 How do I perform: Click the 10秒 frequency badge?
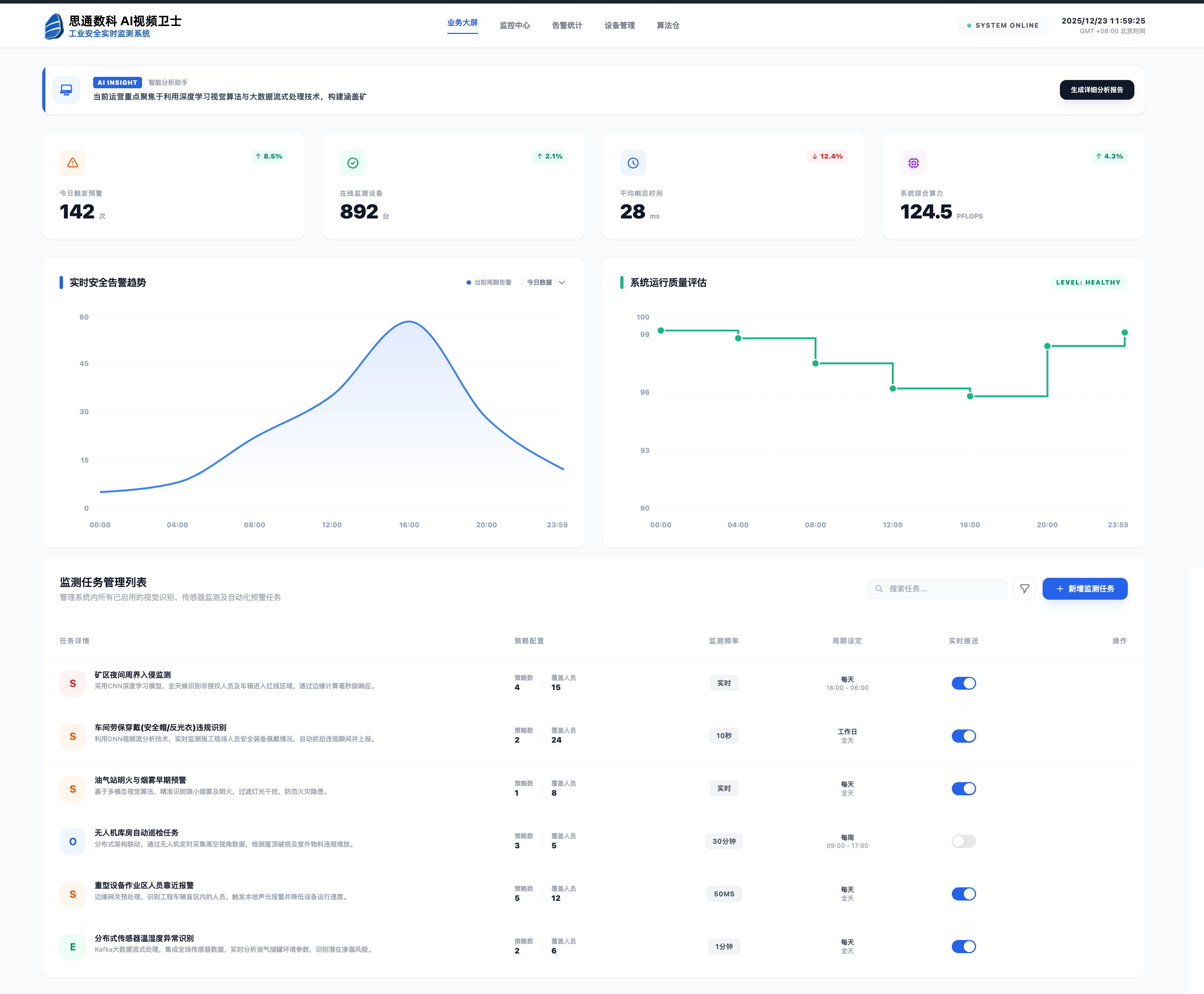pyautogui.click(x=724, y=736)
